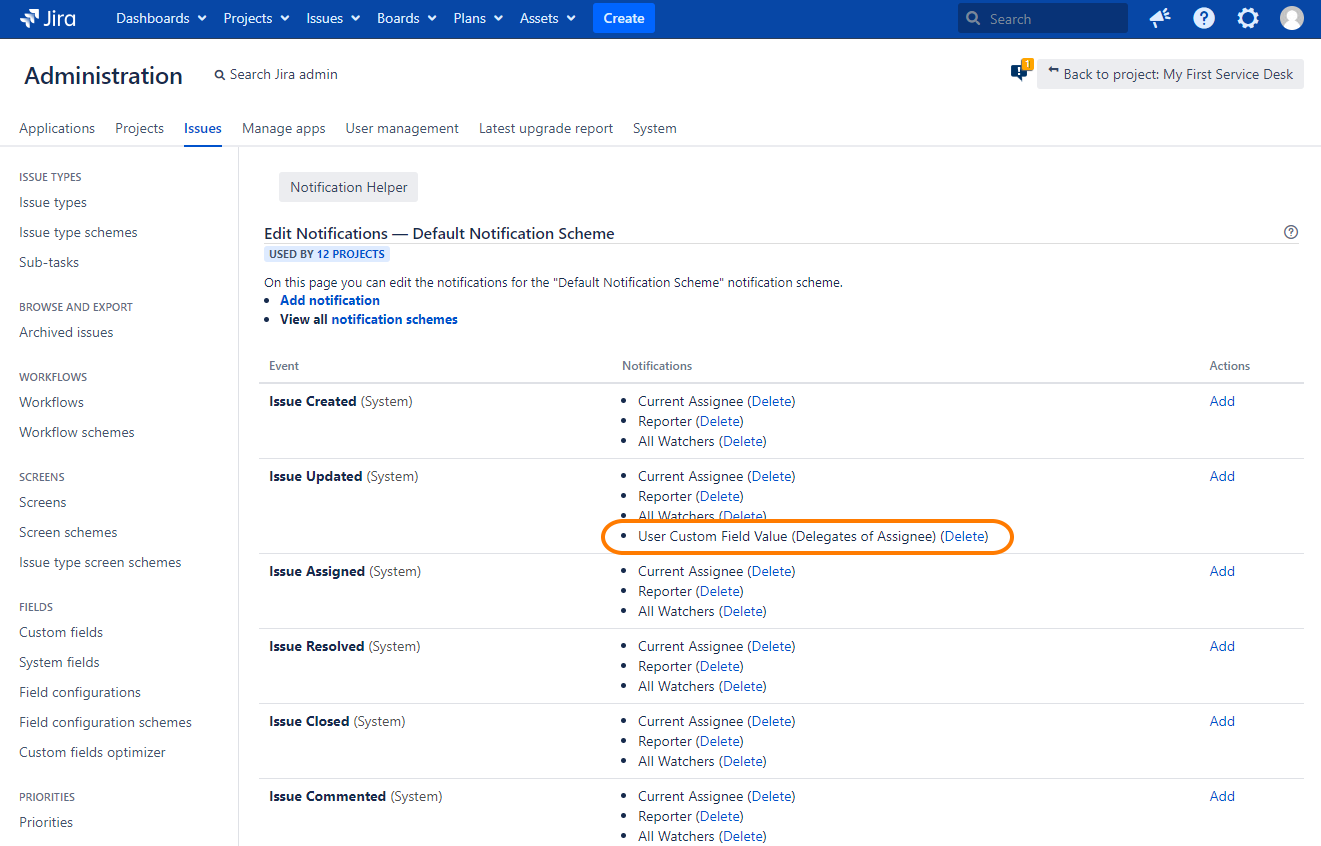Expand the Projects dropdown in top bar
Image resolution: width=1321 pixels, height=846 pixels.
(x=256, y=19)
